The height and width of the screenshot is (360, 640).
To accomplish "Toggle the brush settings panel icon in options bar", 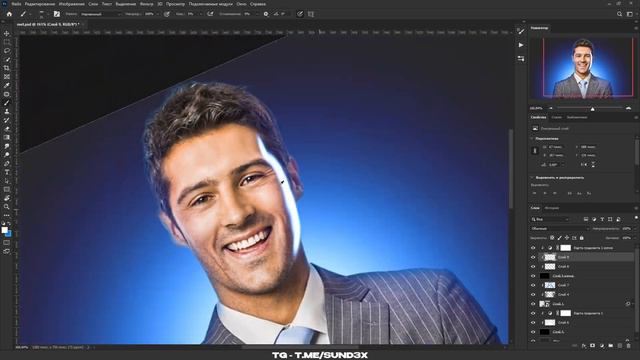I will pos(56,14).
